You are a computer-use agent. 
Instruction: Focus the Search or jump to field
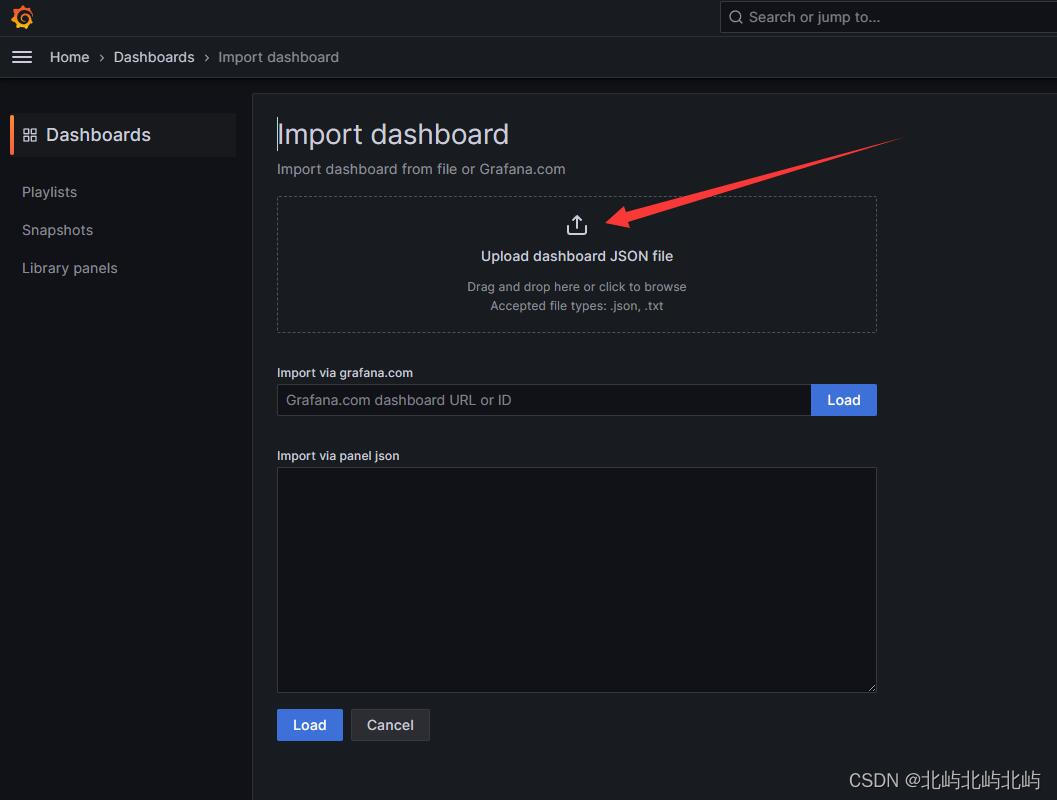[x=888, y=18]
